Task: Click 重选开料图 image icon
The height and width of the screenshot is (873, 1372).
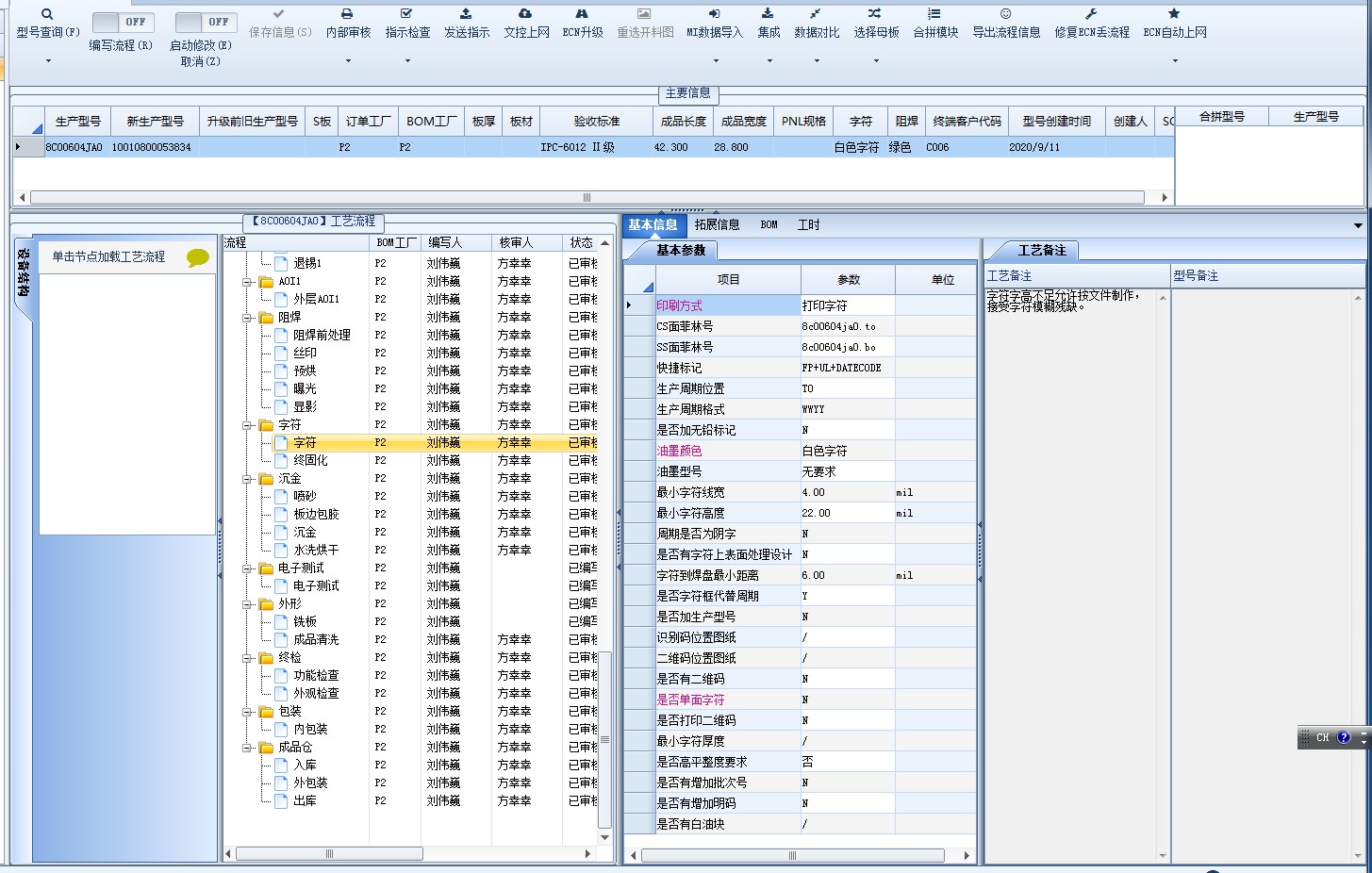Action: (x=644, y=14)
